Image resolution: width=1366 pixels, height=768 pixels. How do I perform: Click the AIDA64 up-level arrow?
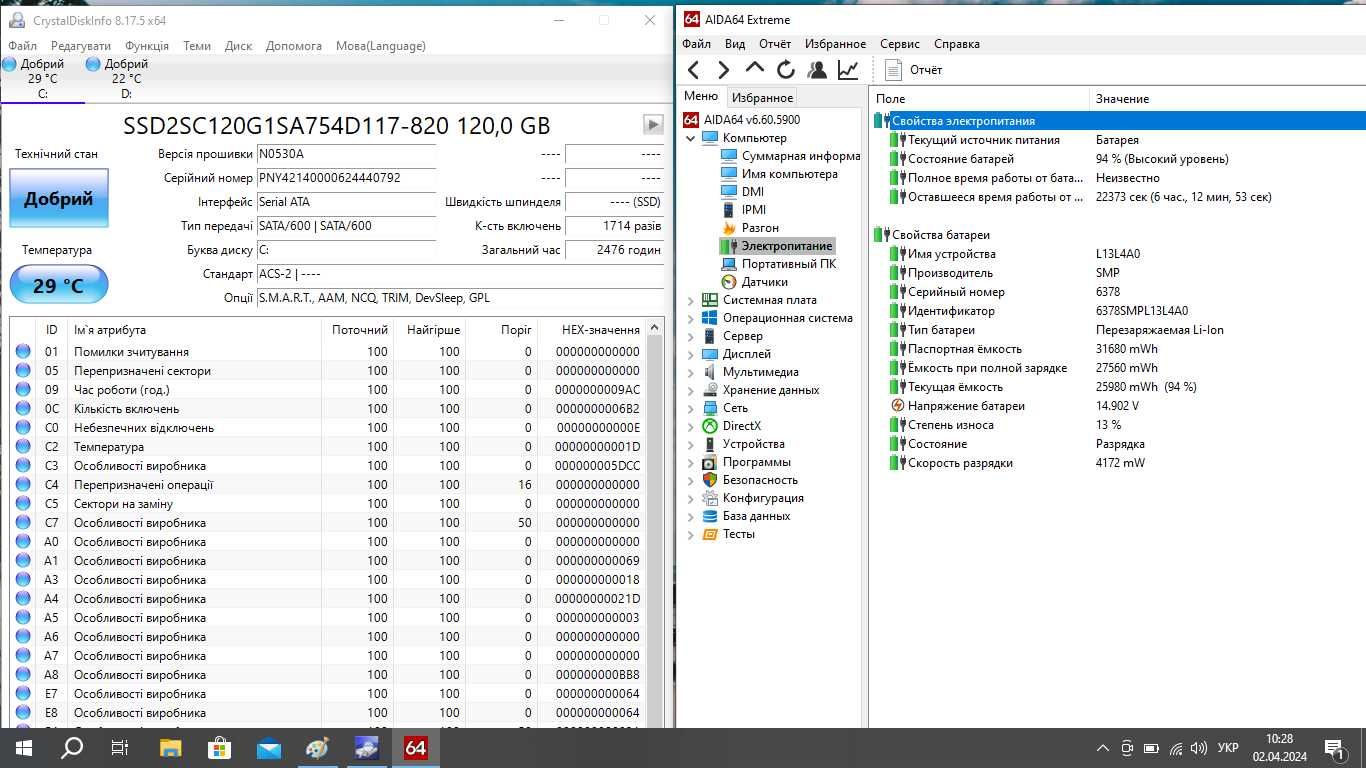click(x=755, y=68)
